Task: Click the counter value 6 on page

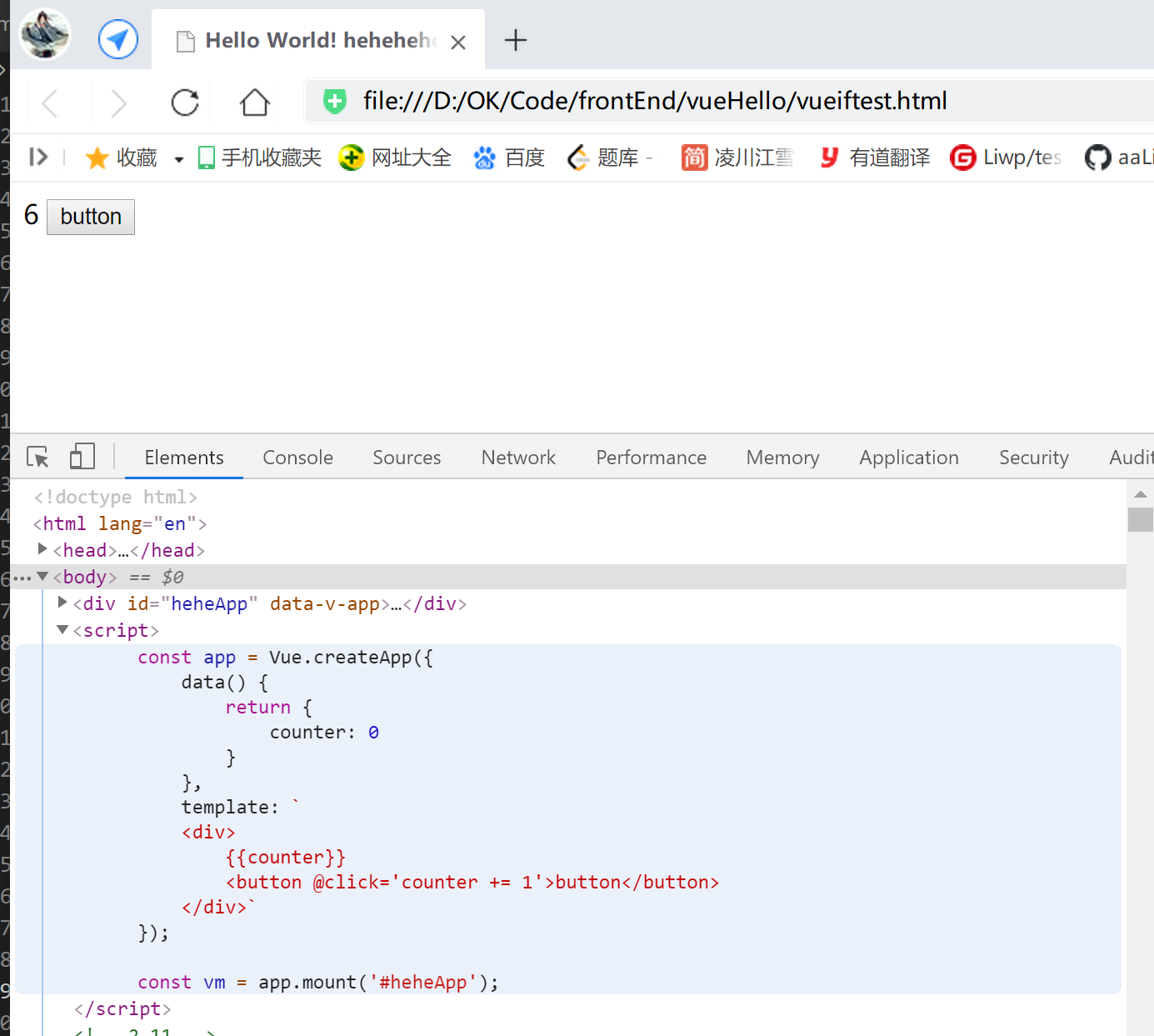Action: click(31, 215)
